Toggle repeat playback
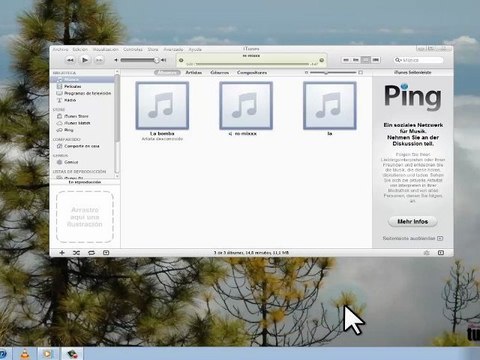This screenshot has width=480, height=360. click(x=91, y=253)
